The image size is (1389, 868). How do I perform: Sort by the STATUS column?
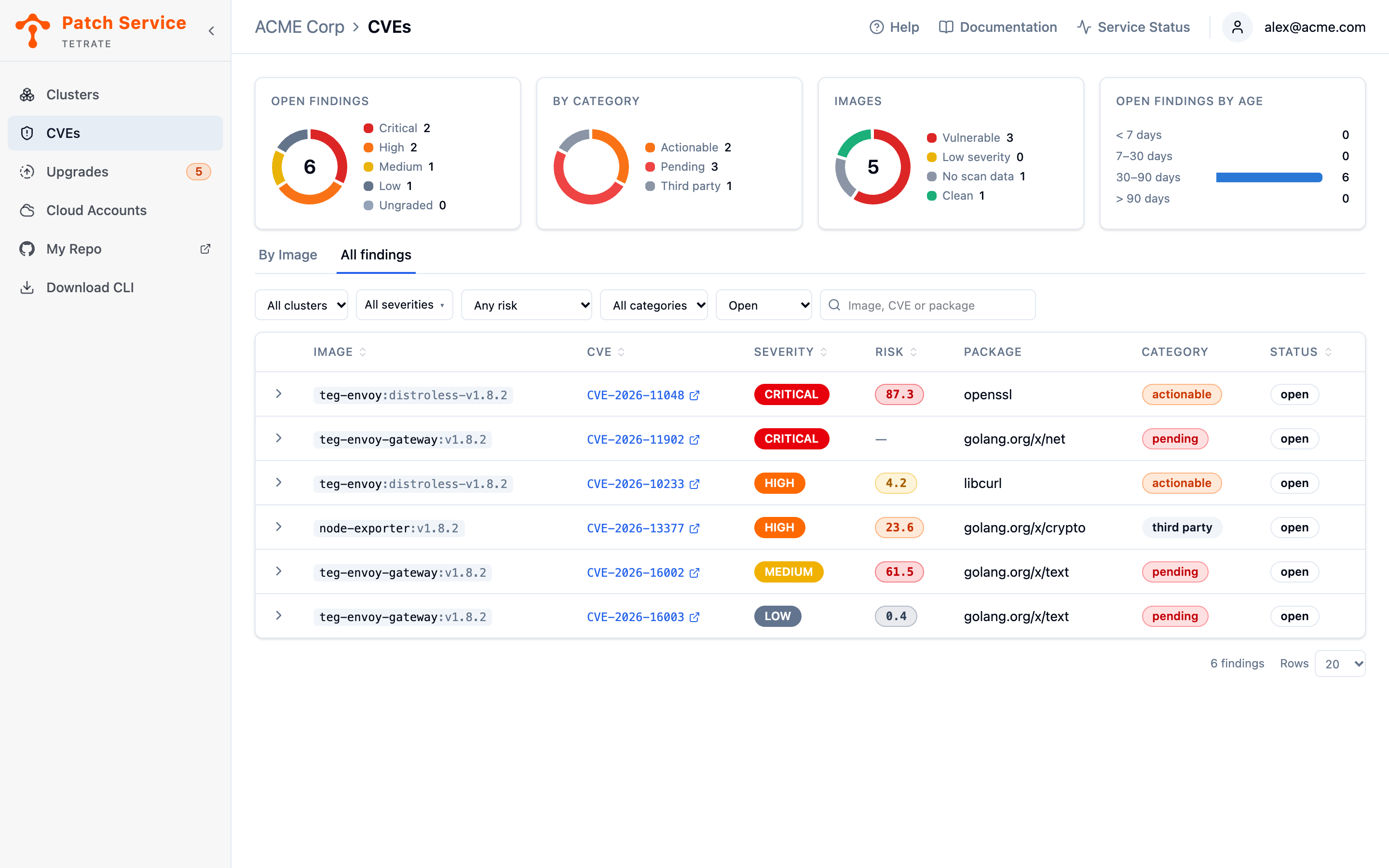1301,352
